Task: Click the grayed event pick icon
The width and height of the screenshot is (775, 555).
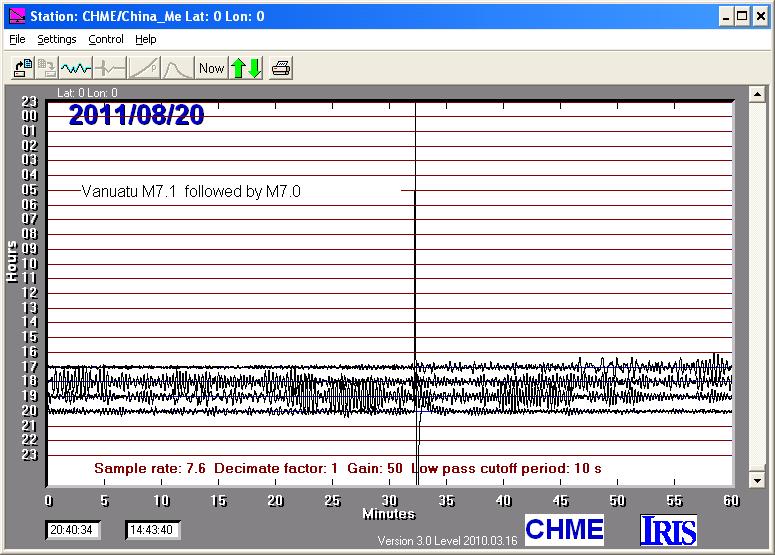Action: pyautogui.click(x=109, y=68)
